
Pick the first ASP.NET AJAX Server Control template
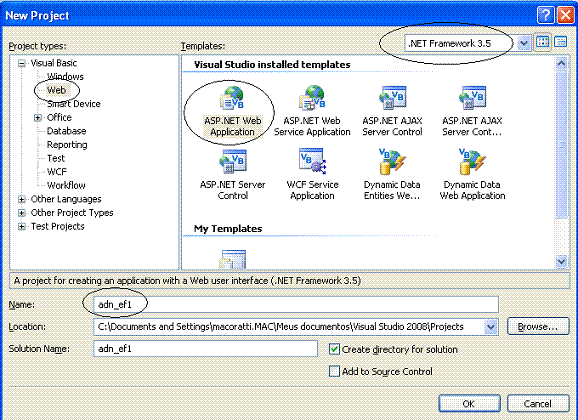coord(392,112)
